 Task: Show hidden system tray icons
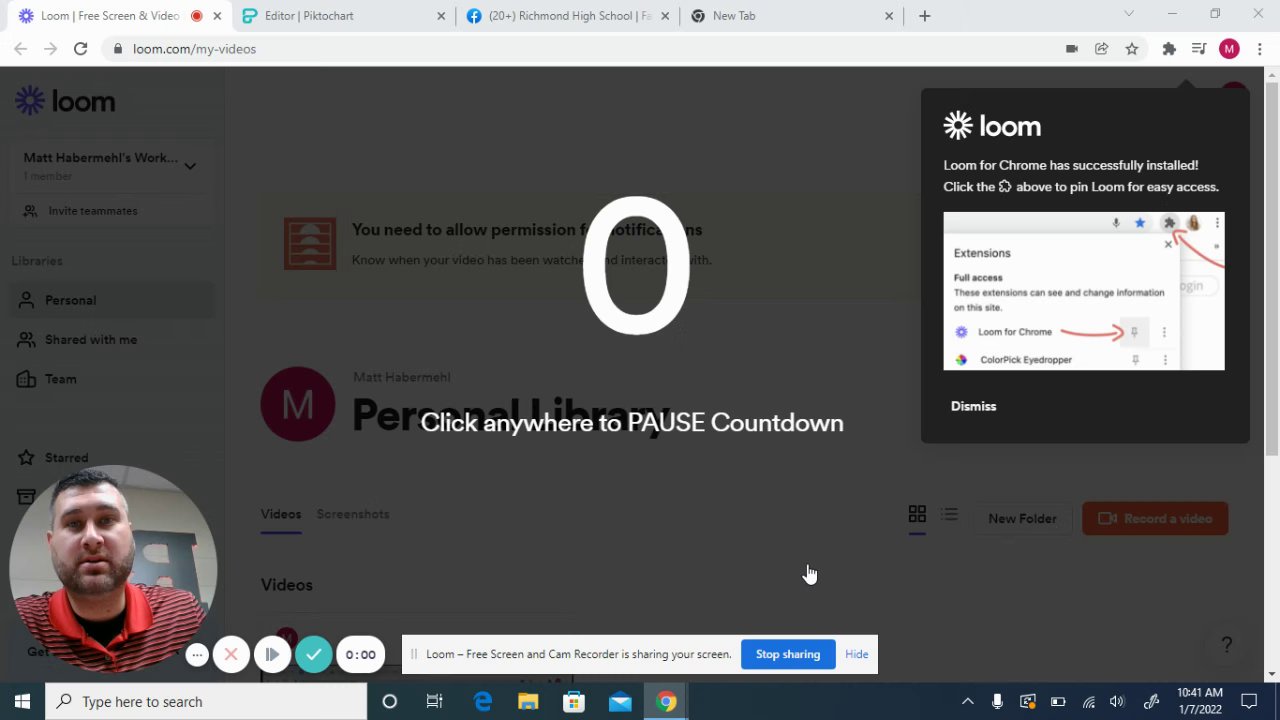point(967,701)
